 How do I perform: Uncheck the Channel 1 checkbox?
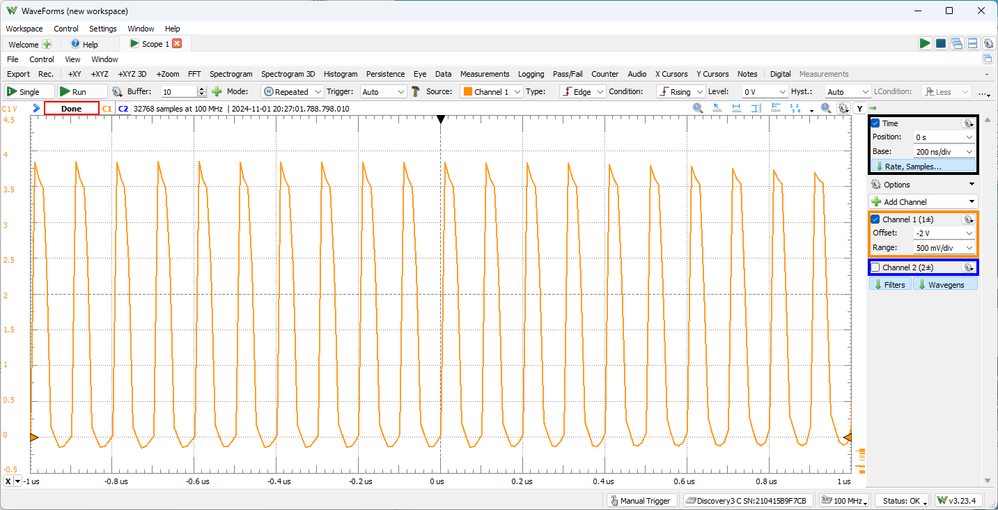tap(876, 219)
